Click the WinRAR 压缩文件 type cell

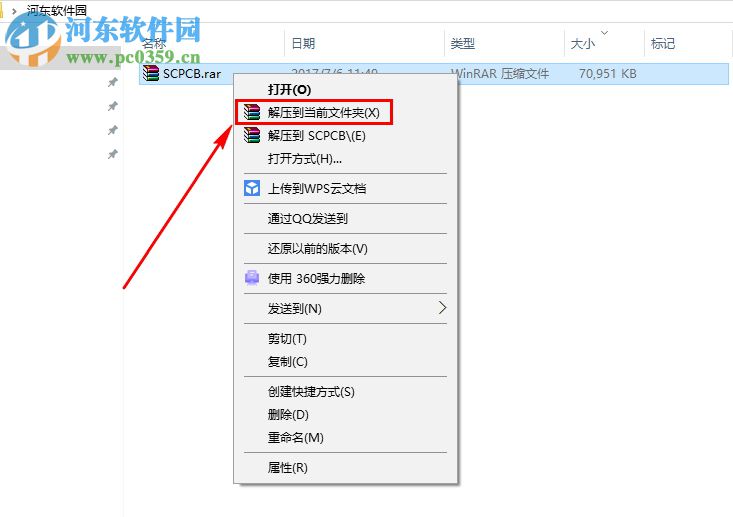(x=499, y=73)
